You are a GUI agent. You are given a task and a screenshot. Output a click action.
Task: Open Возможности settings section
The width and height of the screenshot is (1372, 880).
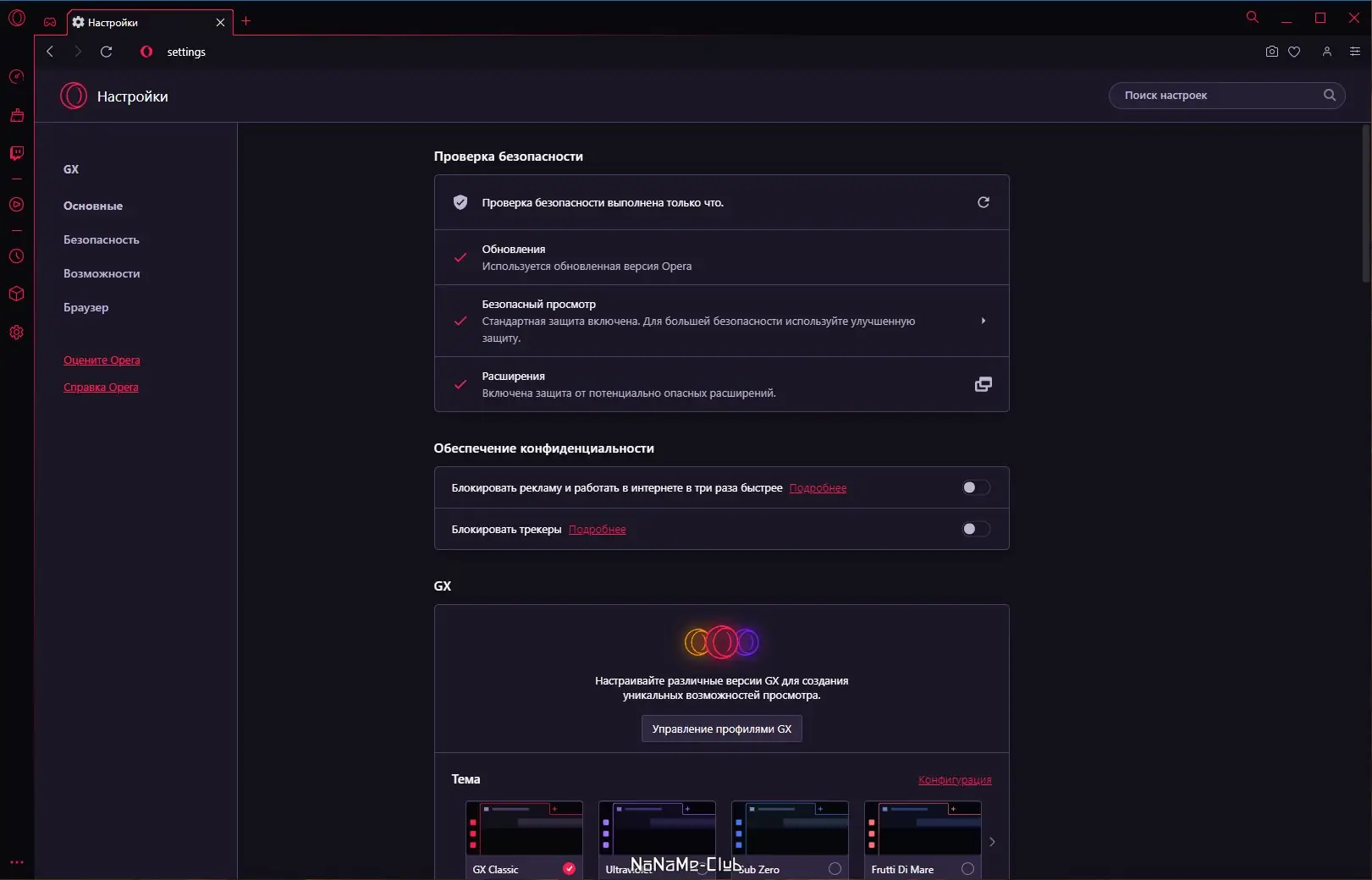point(102,273)
